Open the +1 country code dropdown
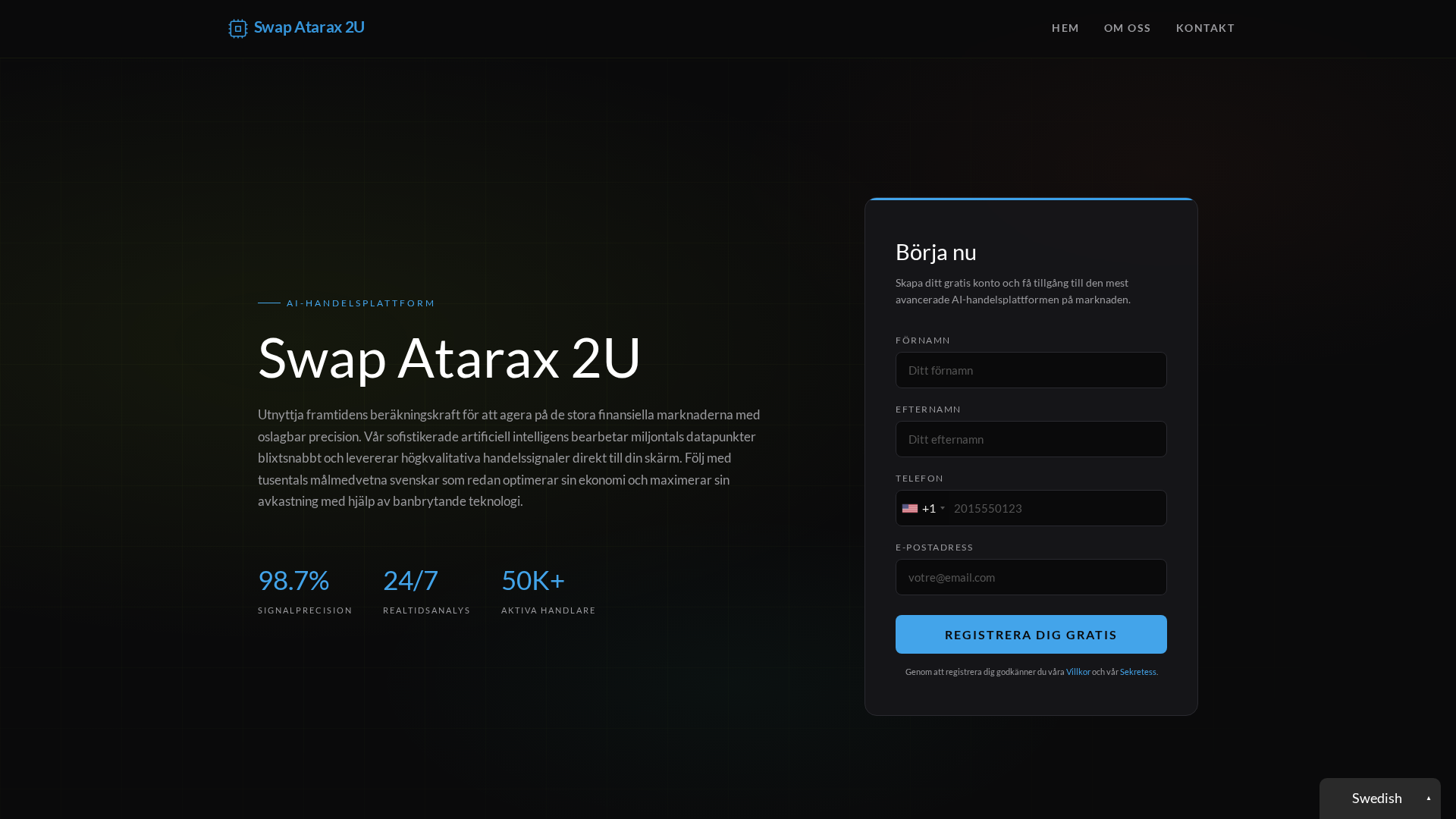 [x=924, y=508]
